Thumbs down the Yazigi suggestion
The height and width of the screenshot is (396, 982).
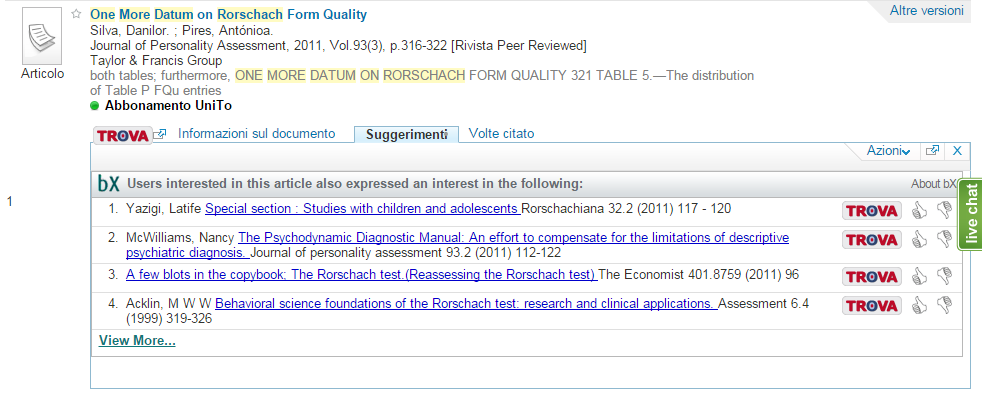944,211
